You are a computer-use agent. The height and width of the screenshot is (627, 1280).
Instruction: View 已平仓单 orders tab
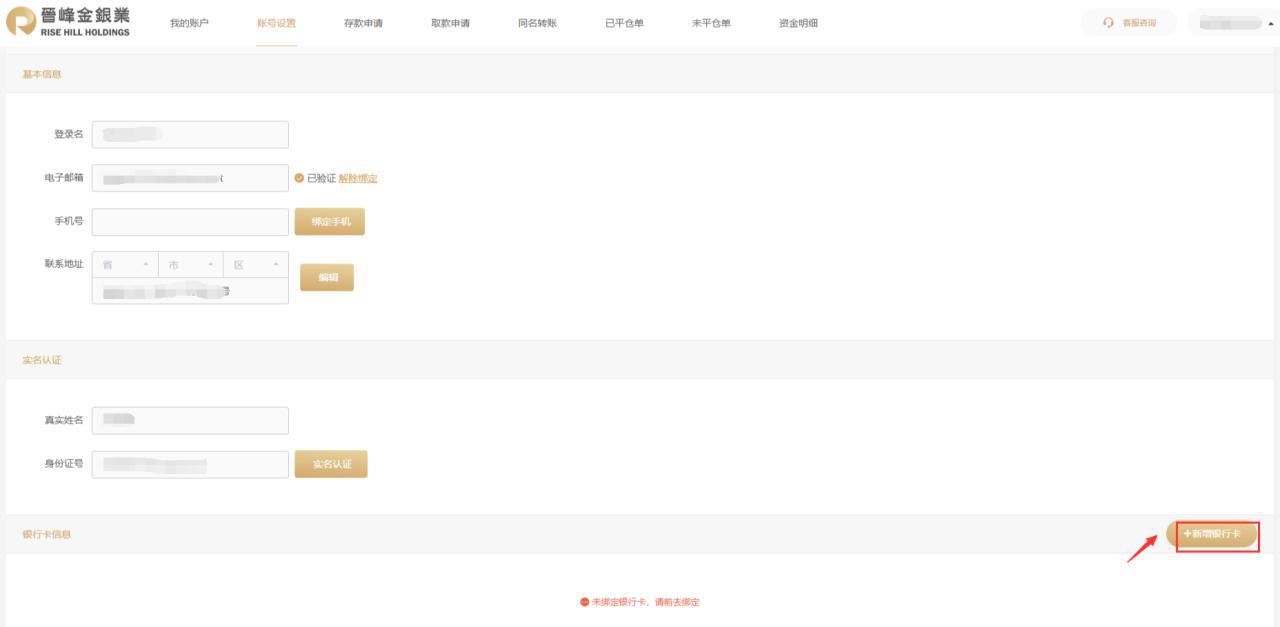[x=624, y=23]
